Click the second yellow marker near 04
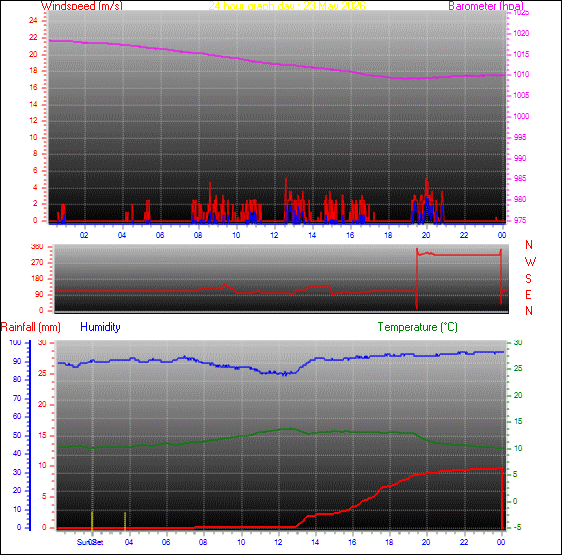 125,521
